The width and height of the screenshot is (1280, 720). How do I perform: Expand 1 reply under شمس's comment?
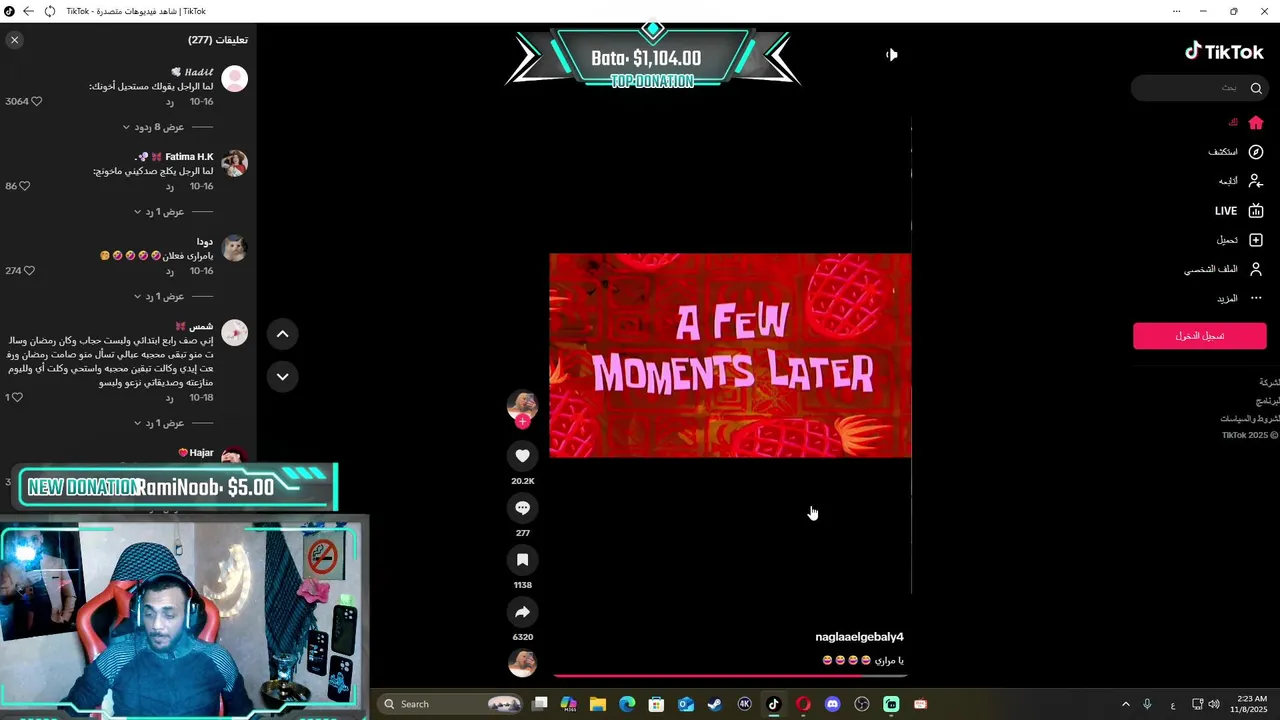click(x=159, y=423)
